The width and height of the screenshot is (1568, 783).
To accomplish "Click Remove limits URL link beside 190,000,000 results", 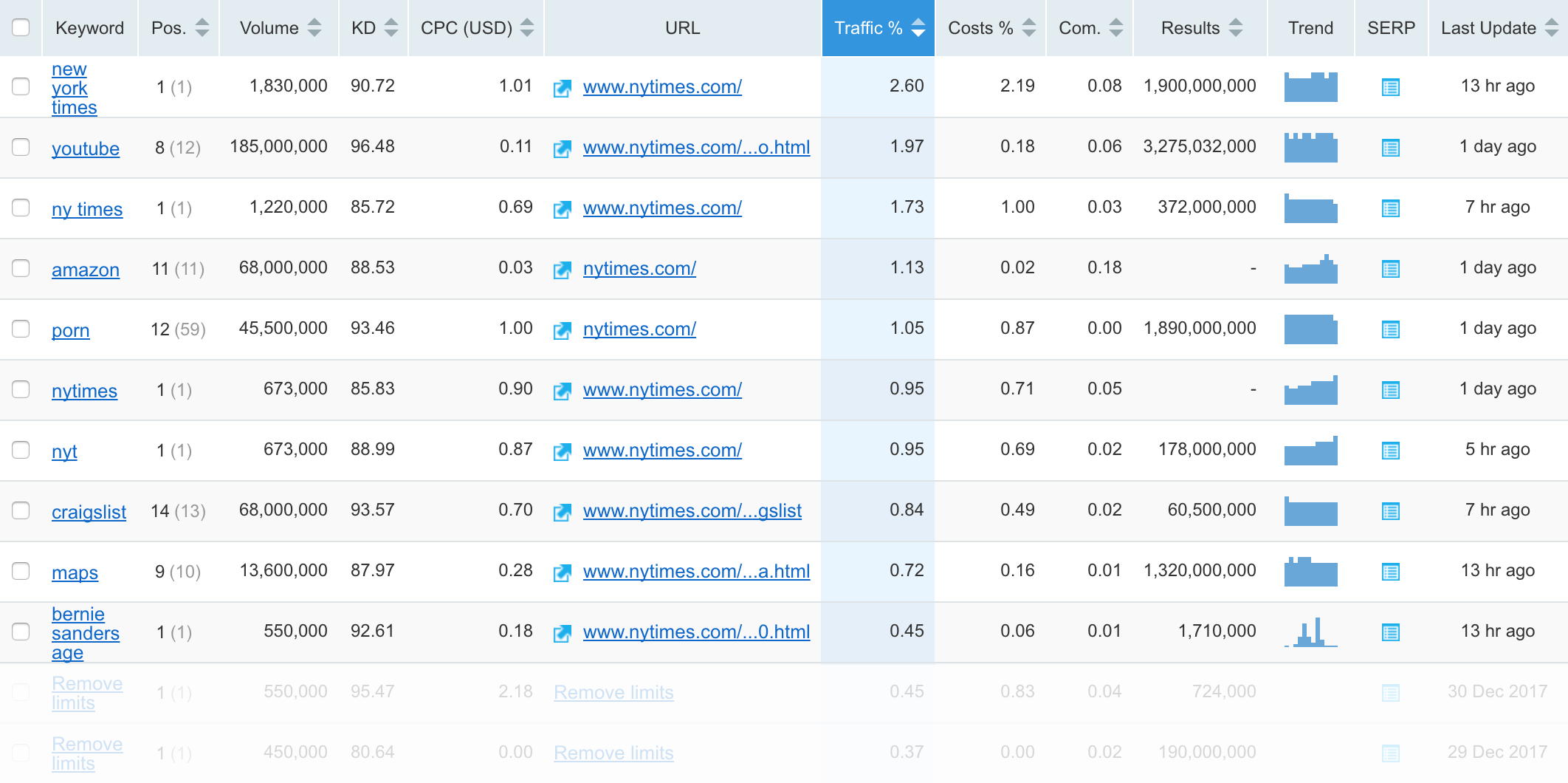I will point(613,753).
